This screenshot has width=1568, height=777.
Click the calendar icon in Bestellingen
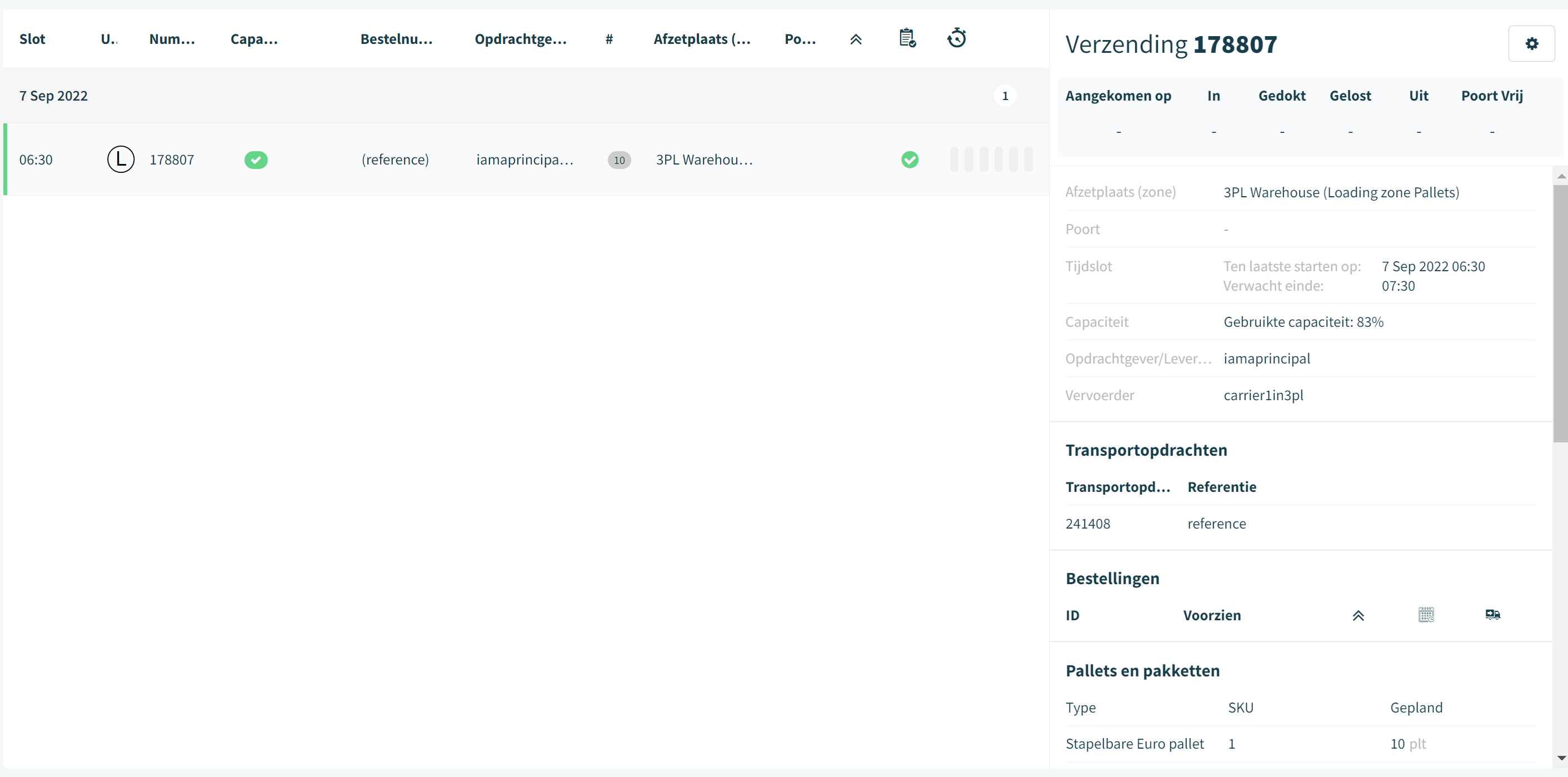tap(1426, 615)
